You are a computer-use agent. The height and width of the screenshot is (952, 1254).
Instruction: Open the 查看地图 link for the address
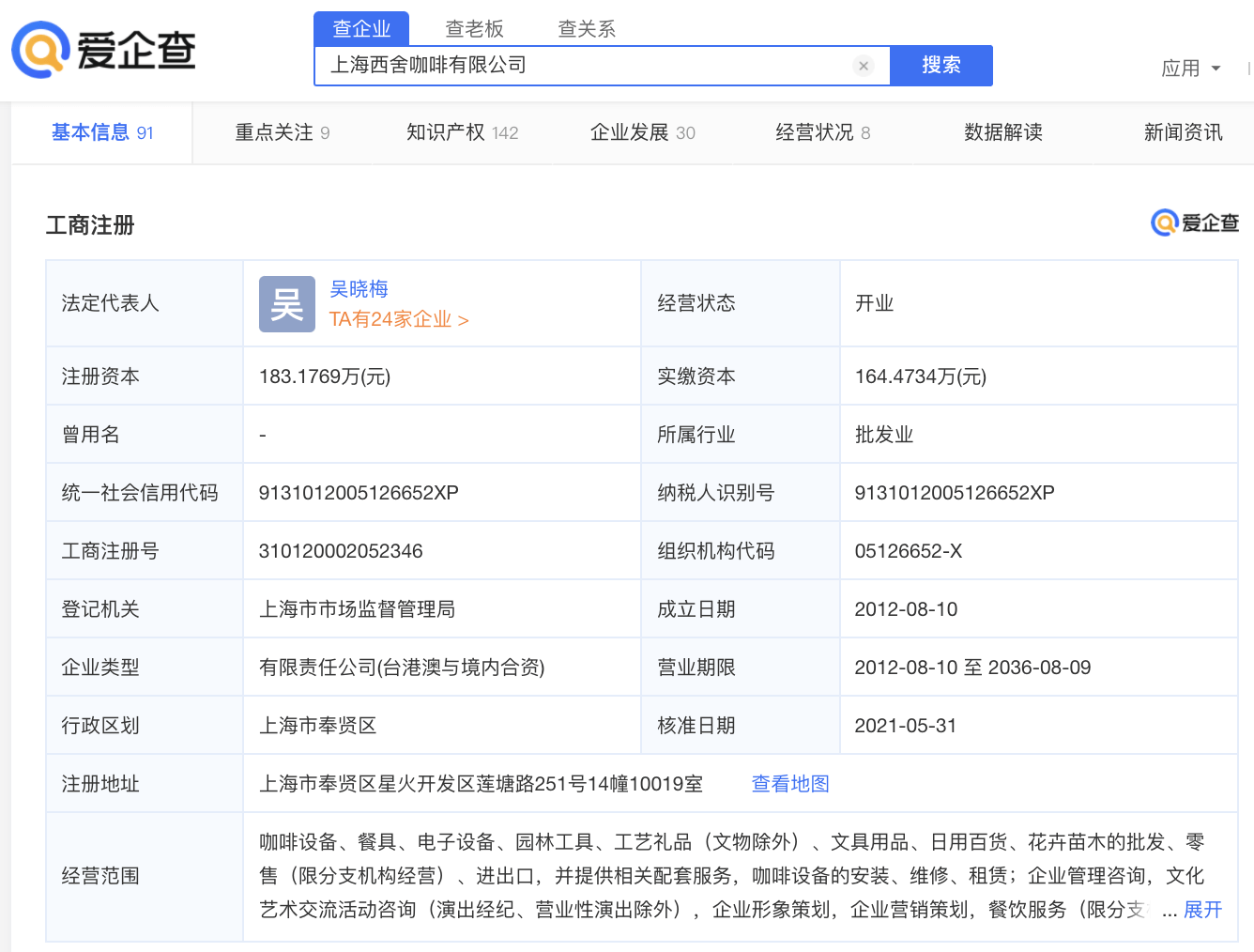pos(790,784)
